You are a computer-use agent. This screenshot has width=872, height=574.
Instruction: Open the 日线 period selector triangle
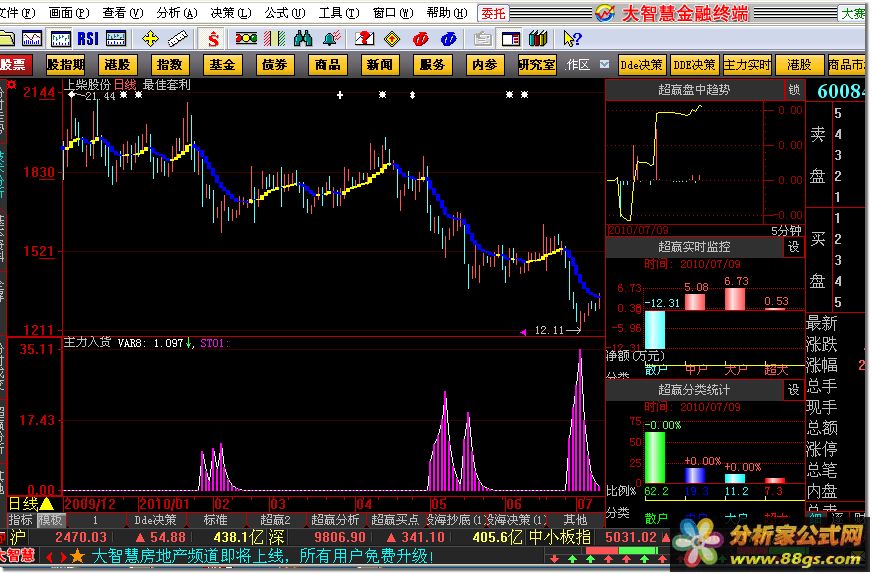[46, 504]
